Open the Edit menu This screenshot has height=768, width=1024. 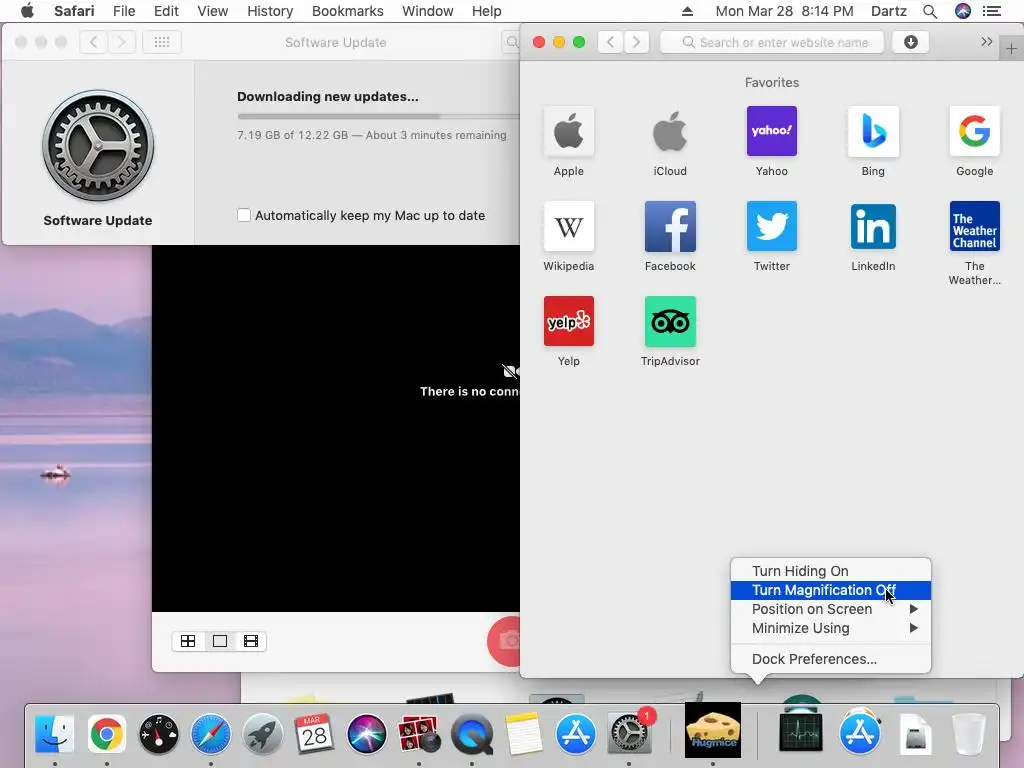[166, 11]
